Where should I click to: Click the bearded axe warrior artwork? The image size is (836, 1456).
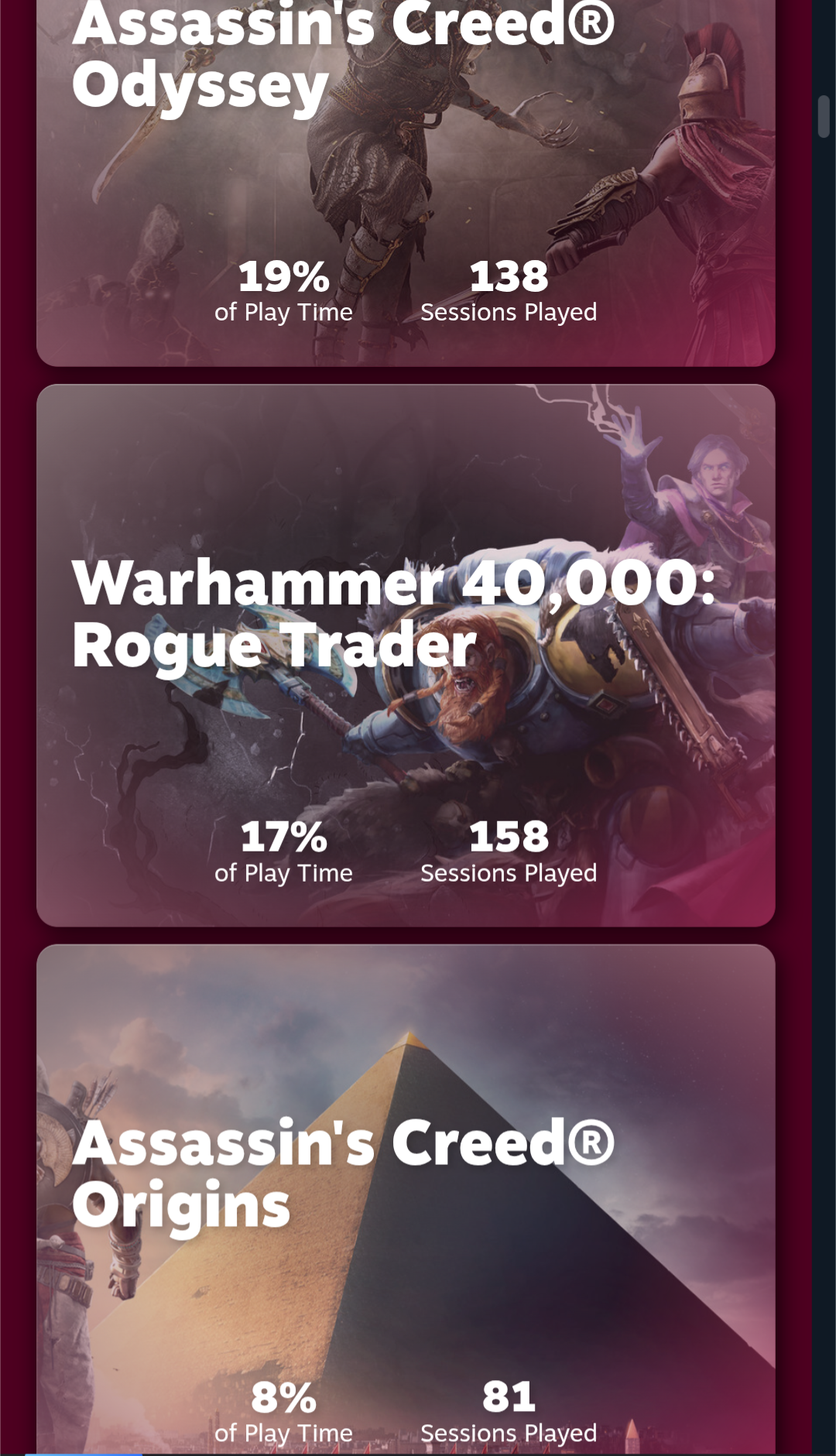click(x=464, y=697)
